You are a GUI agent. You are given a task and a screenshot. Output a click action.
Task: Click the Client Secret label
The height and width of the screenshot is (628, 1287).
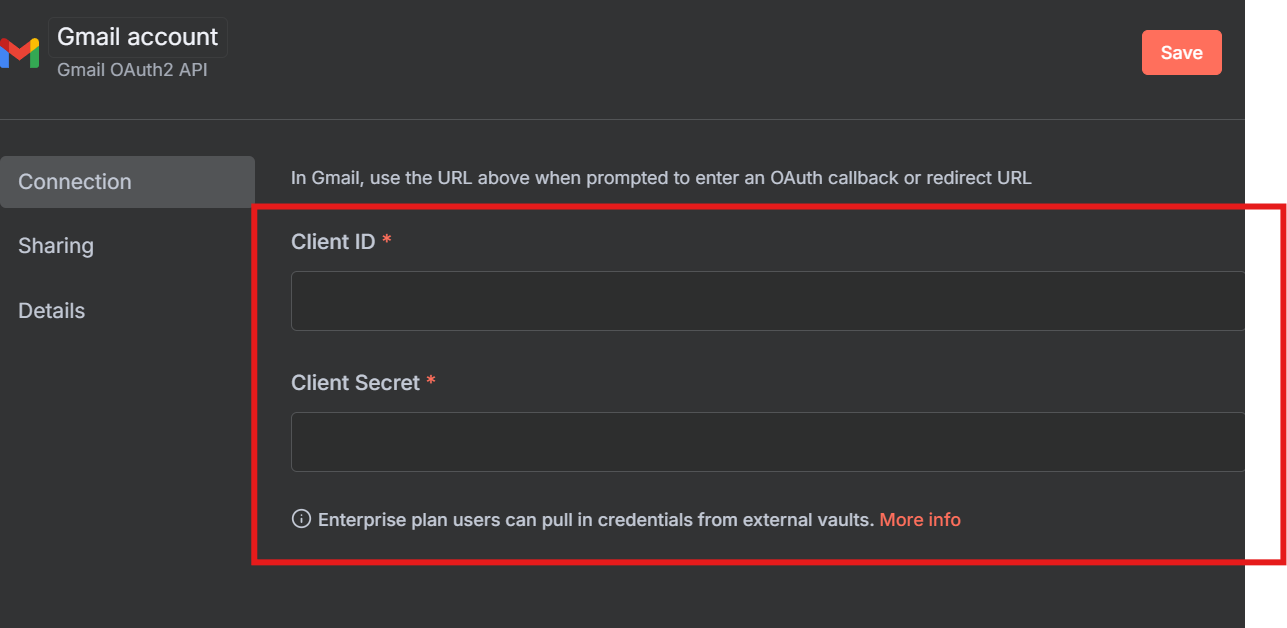point(355,383)
